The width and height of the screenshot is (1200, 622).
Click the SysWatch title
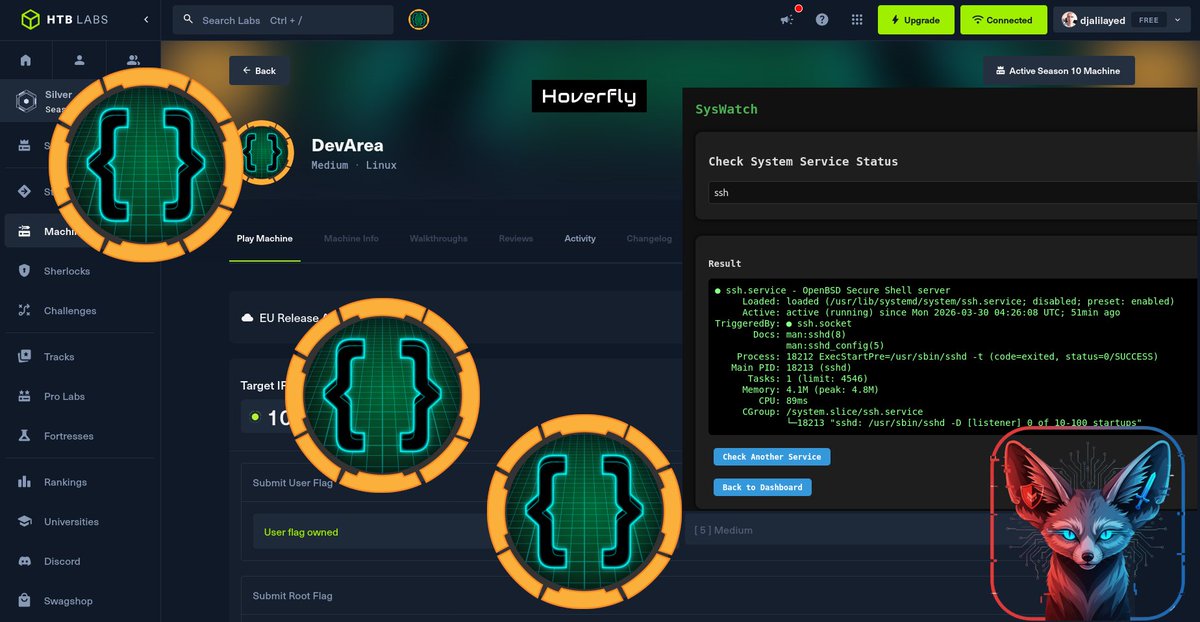[x=727, y=109]
